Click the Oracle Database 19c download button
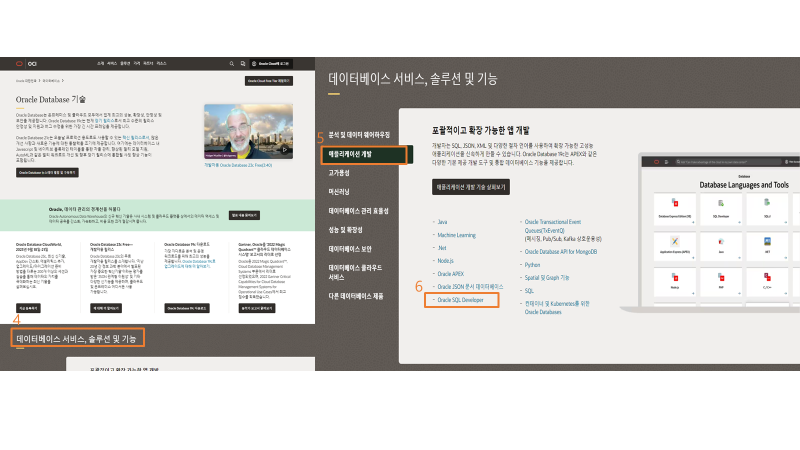This screenshot has width=800, height=450. click(x=187, y=308)
